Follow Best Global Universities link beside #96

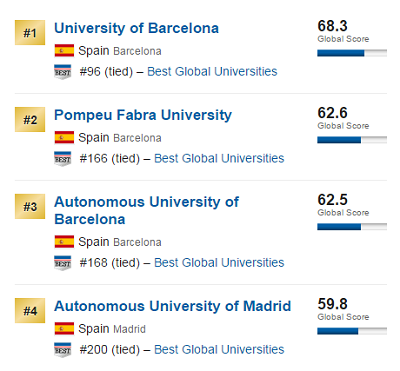pyautogui.click(x=212, y=72)
